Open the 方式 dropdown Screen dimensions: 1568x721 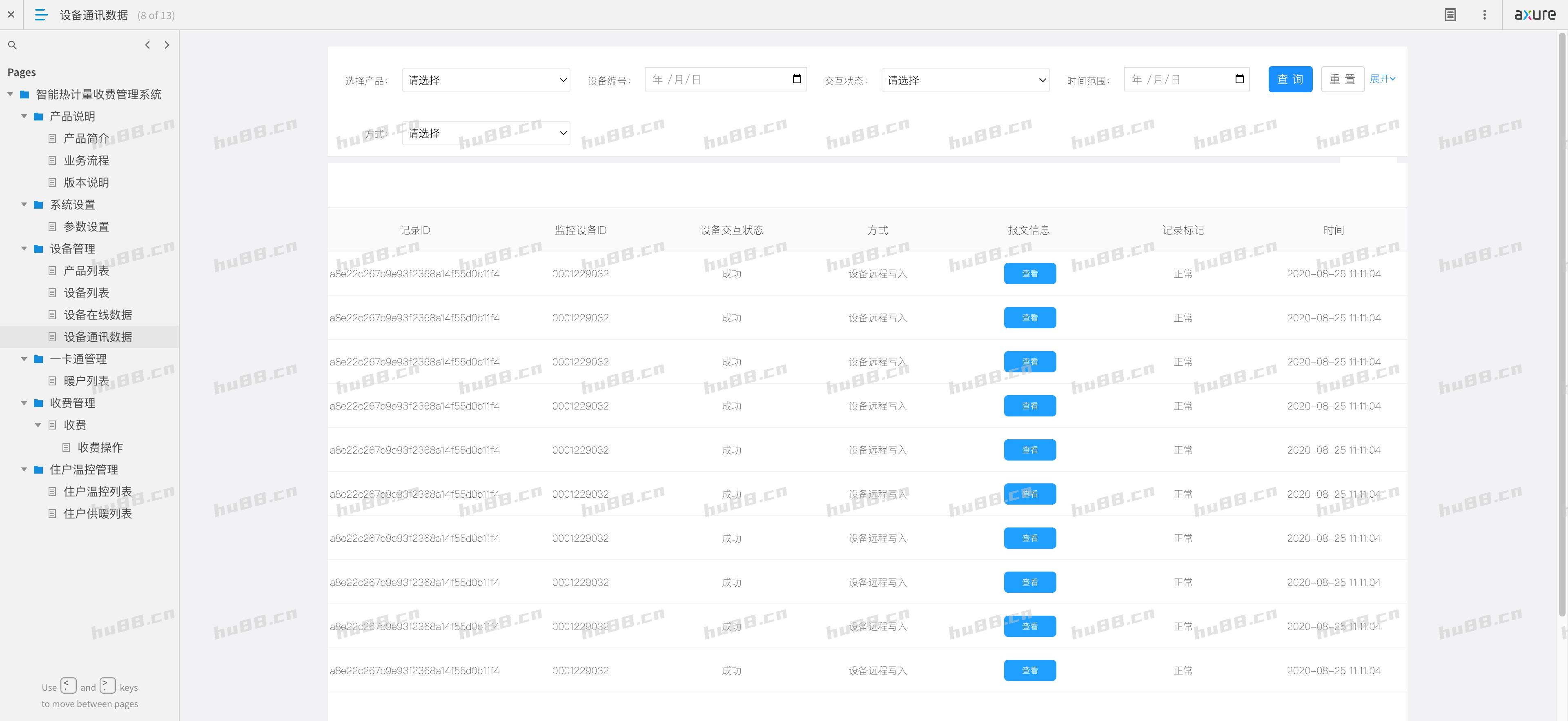coord(486,133)
